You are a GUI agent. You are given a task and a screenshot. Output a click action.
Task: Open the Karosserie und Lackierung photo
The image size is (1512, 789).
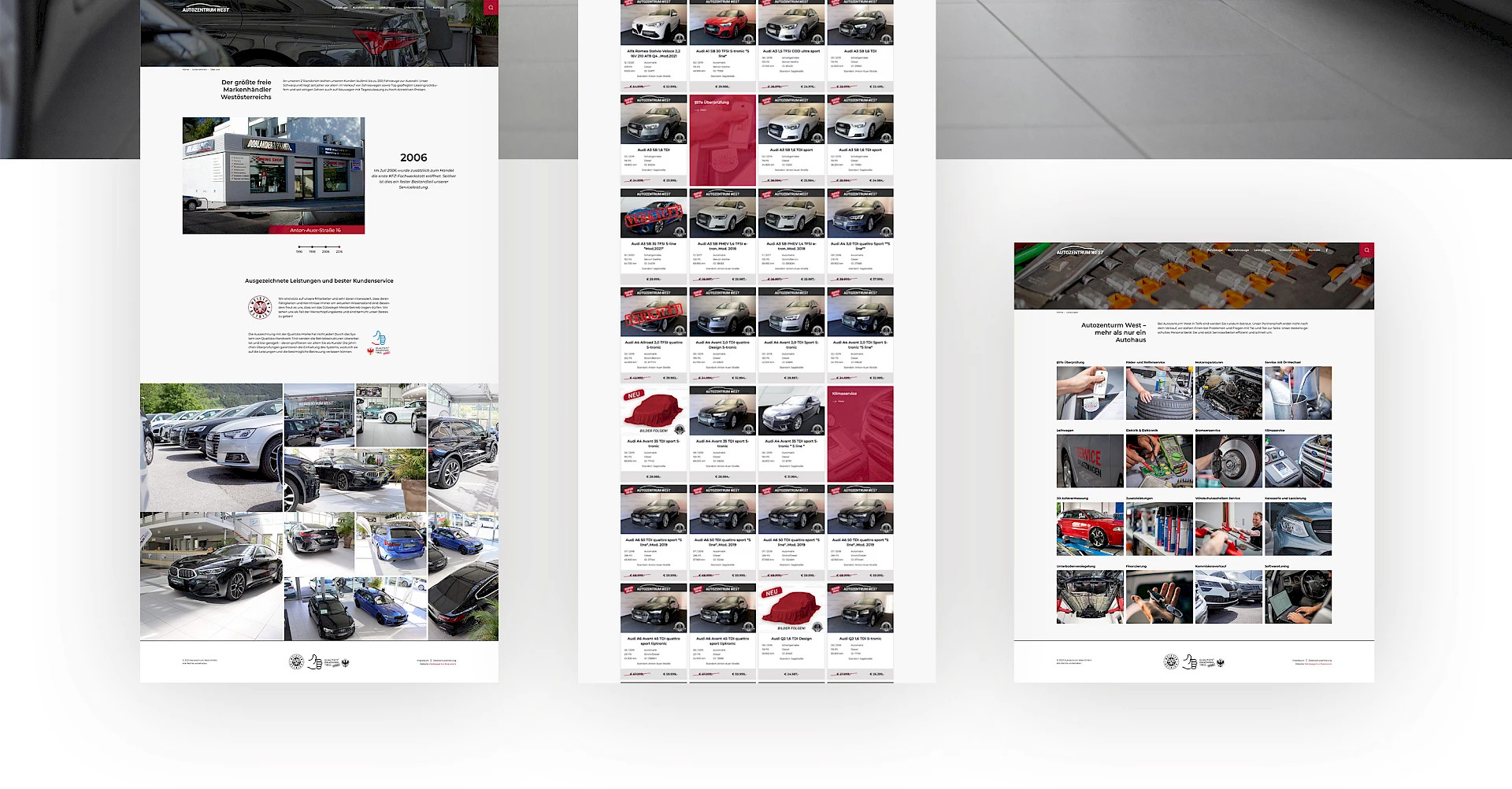tap(1298, 529)
